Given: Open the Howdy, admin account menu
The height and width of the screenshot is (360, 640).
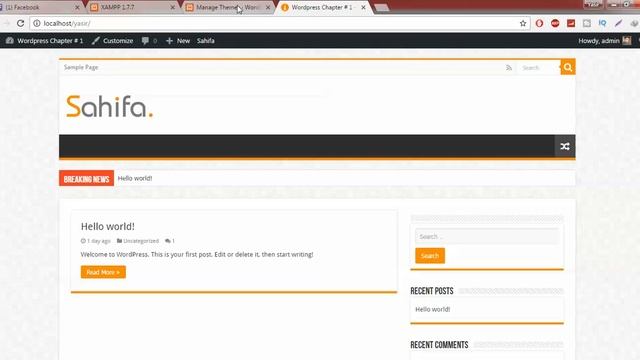Looking at the screenshot, I should pos(604,41).
